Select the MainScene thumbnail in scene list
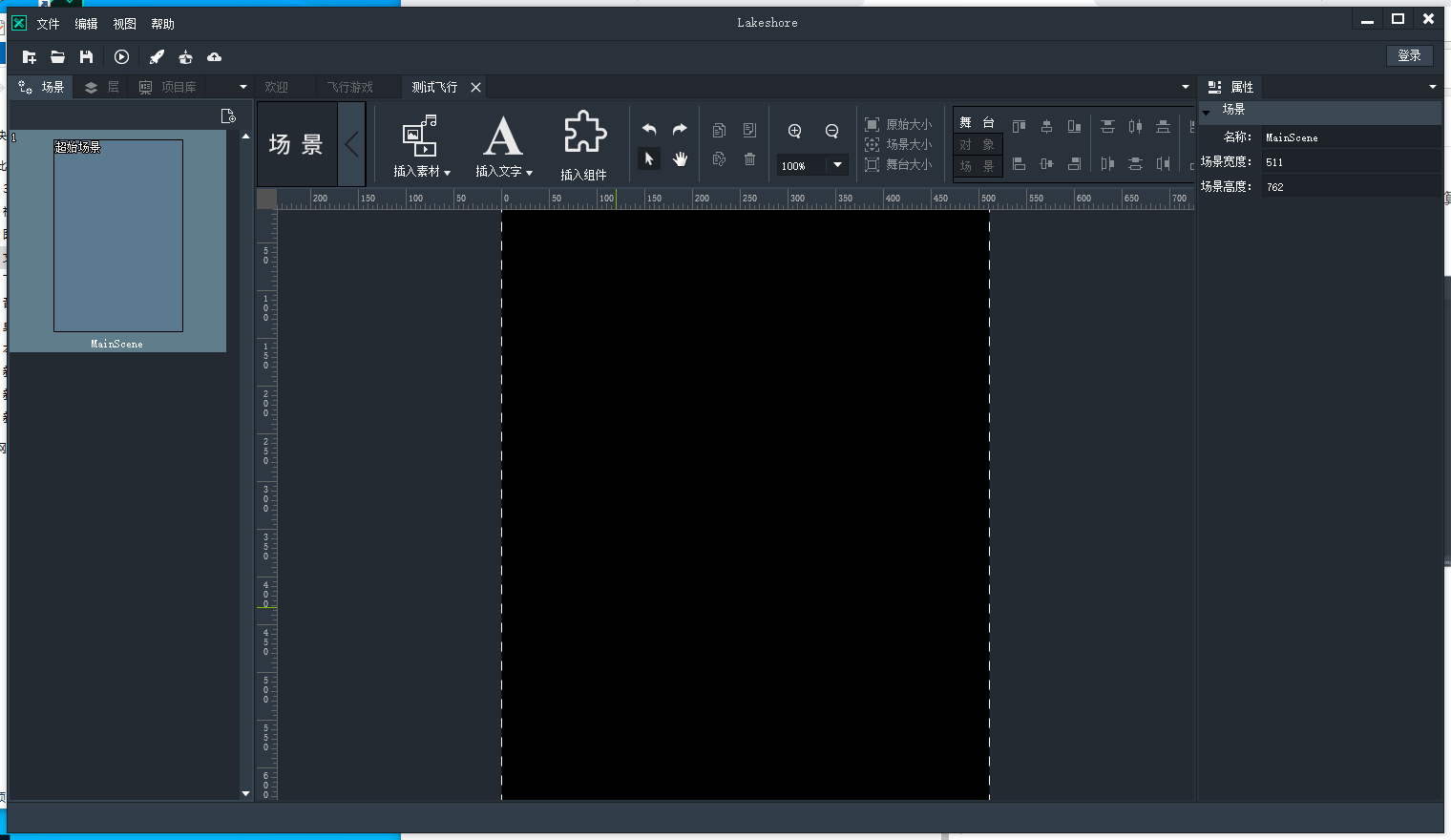Viewport: 1451px width, 840px height. tap(117, 241)
